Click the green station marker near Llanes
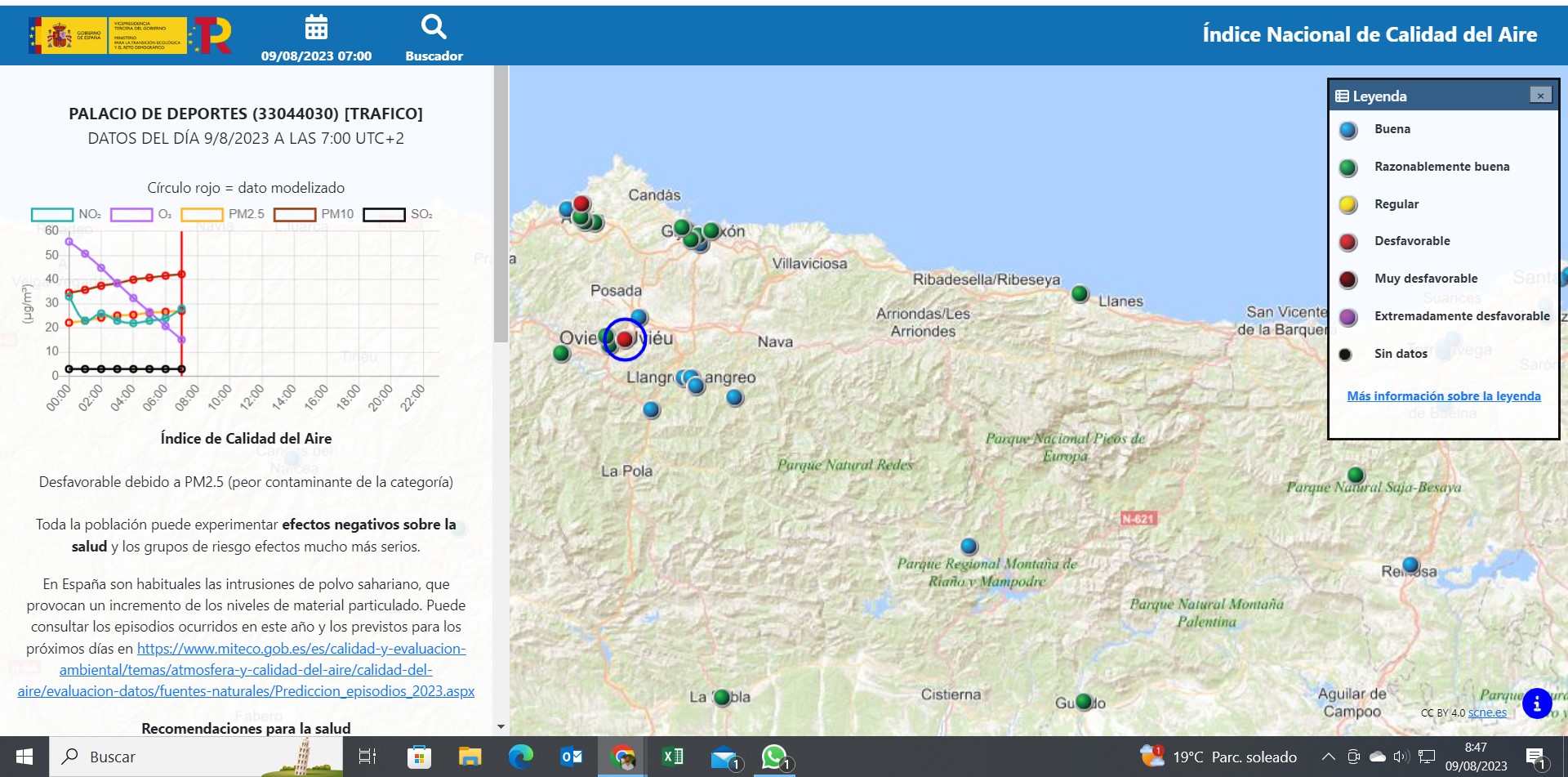The width and height of the screenshot is (1568, 777). [x=1080, y=293]
